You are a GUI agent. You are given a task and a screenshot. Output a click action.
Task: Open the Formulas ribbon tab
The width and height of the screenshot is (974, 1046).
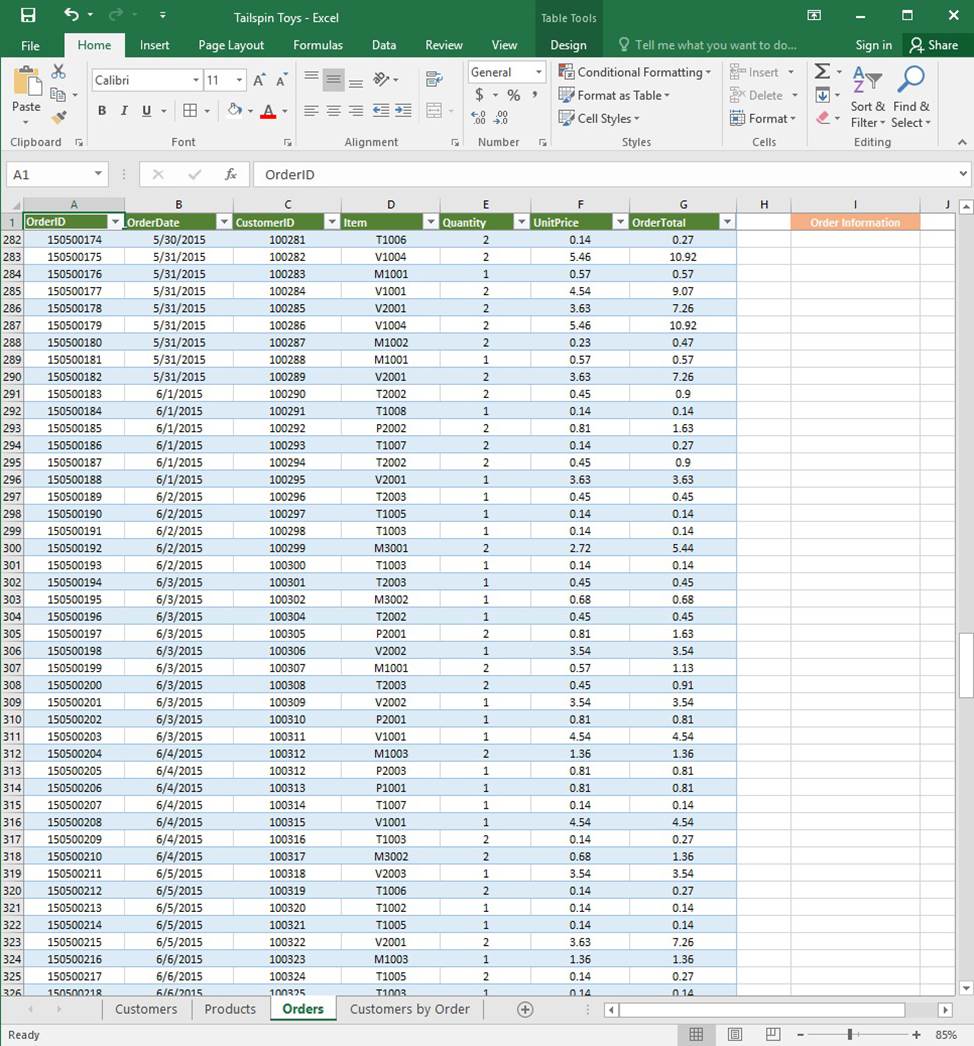click(x=317, y=45)
